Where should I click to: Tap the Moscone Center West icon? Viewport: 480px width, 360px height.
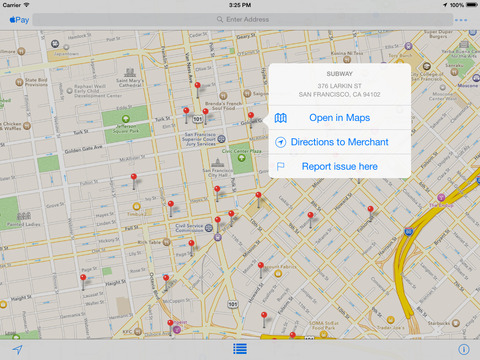coord(442,87)
